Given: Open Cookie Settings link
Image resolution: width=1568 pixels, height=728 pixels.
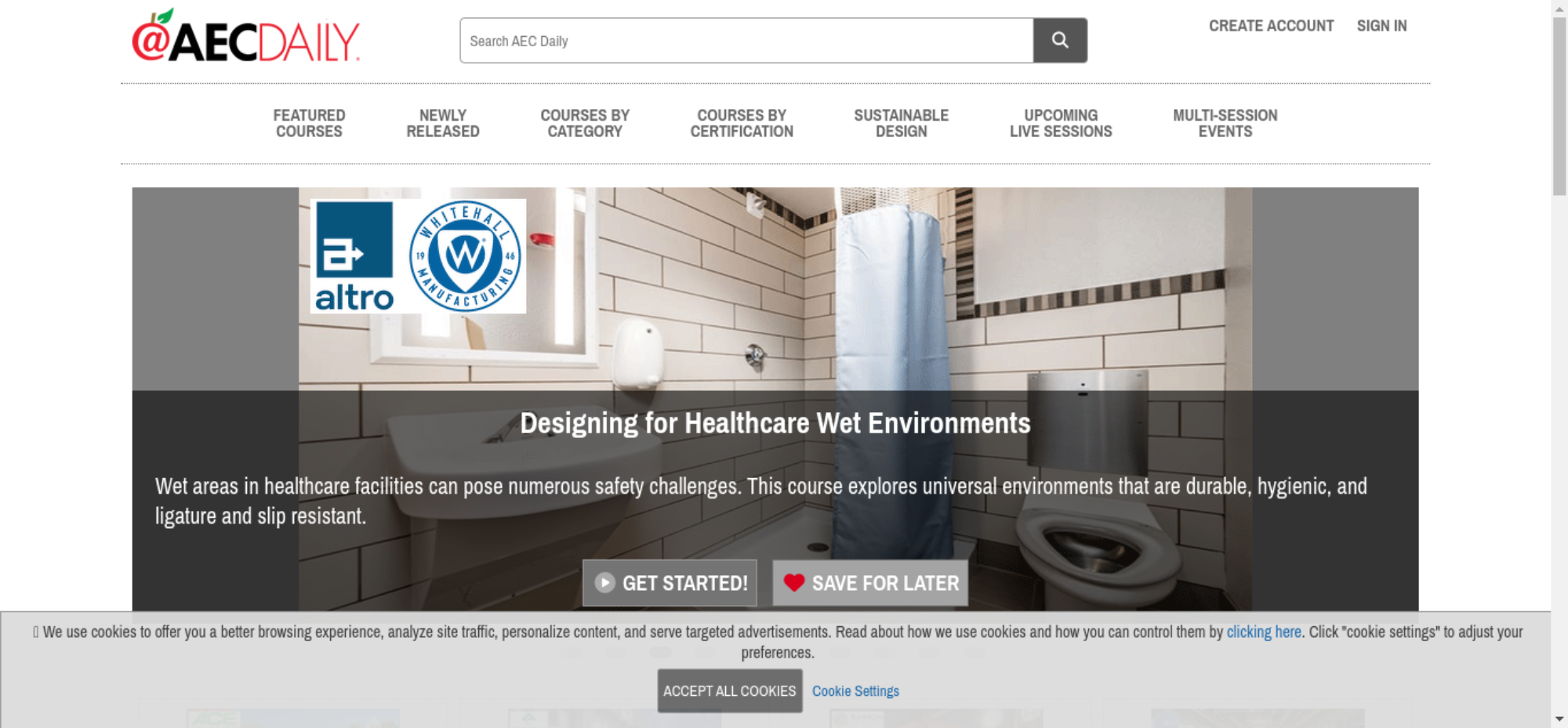Looking at the screenshot, I should pyautogui.click(x=855, y=691).
